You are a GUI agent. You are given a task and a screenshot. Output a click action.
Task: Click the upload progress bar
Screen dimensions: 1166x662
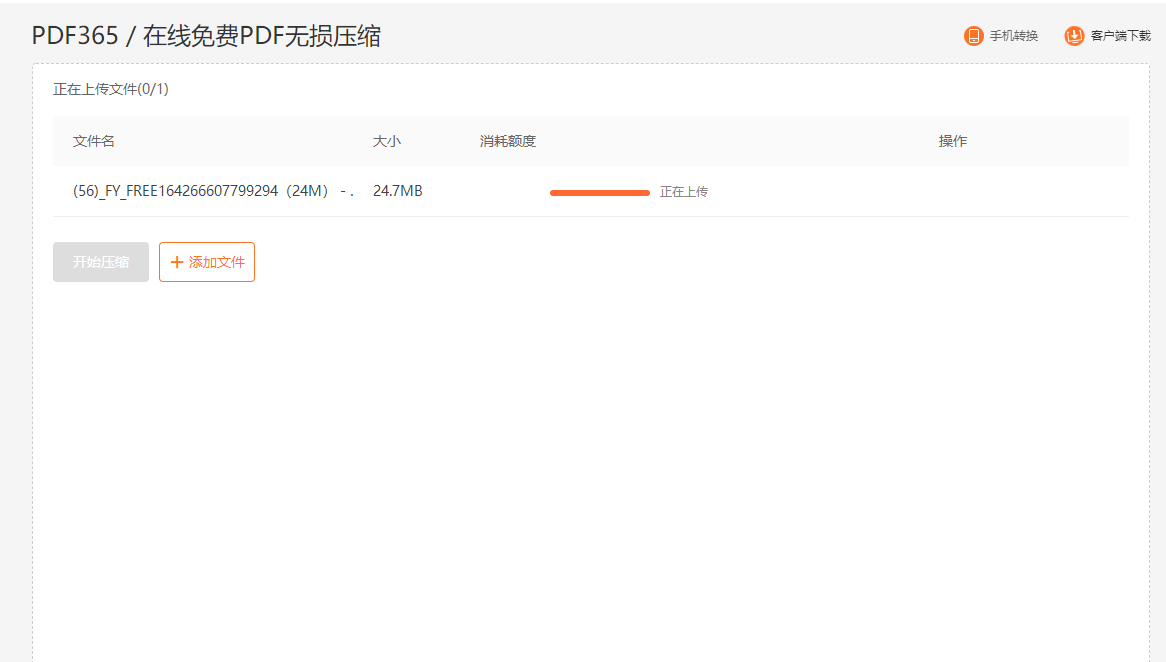tap(599, 191)
